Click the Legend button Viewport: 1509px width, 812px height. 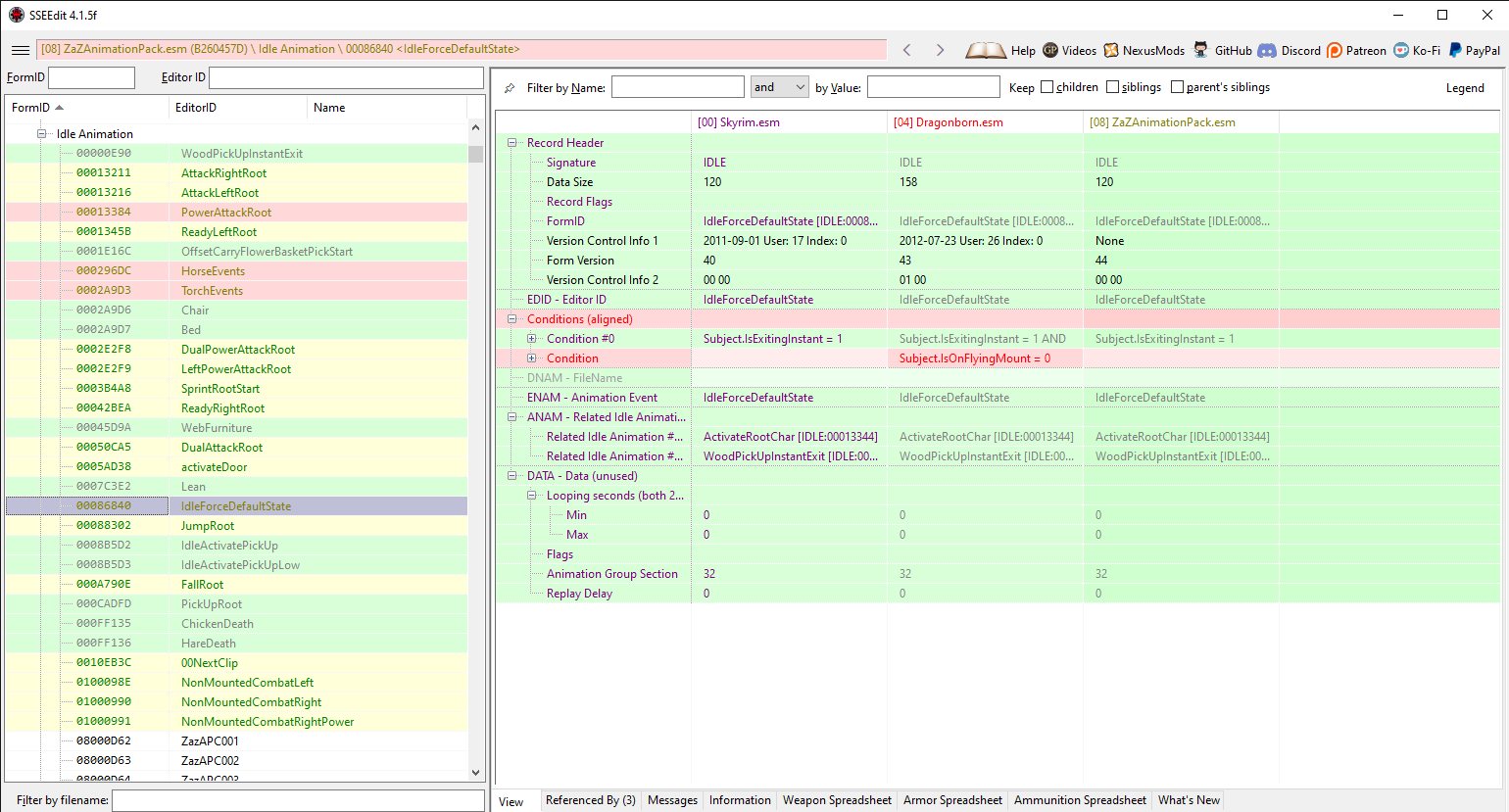point(1465,88)
